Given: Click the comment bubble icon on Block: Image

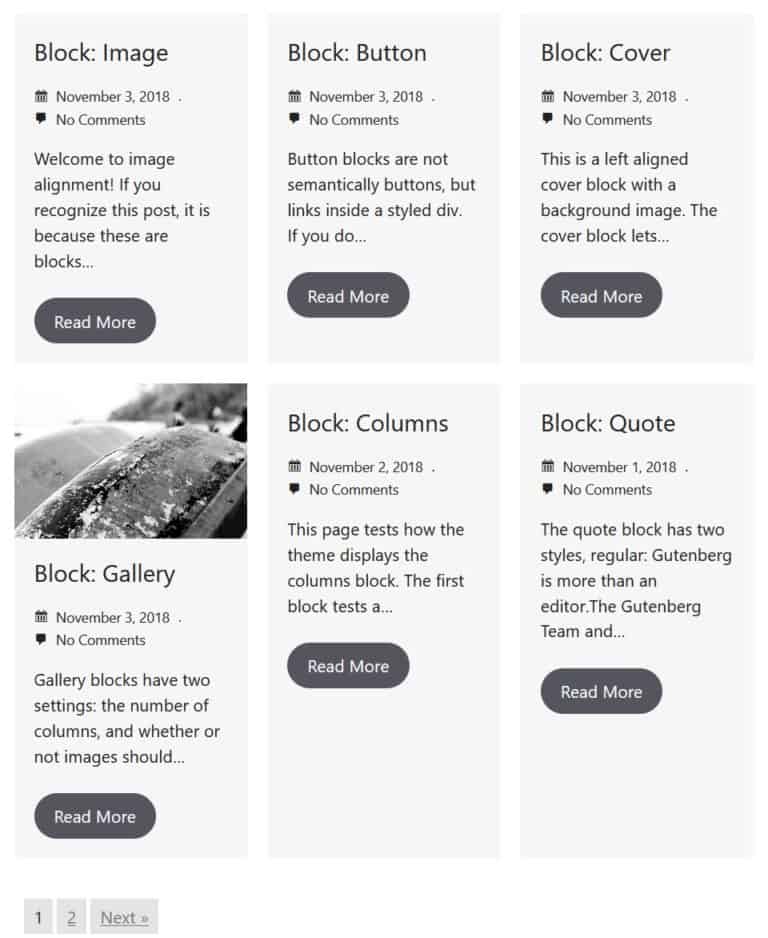Looking at the screenshot, I should pyautogui.click(x=41, y=119).
